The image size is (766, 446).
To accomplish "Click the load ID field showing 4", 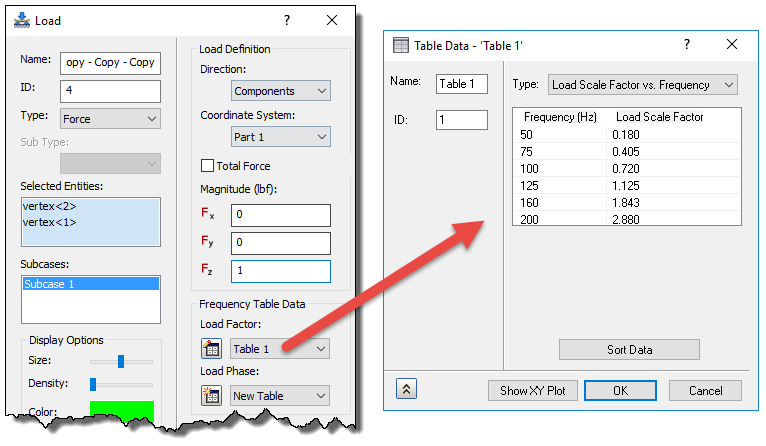I will point(110,91).
